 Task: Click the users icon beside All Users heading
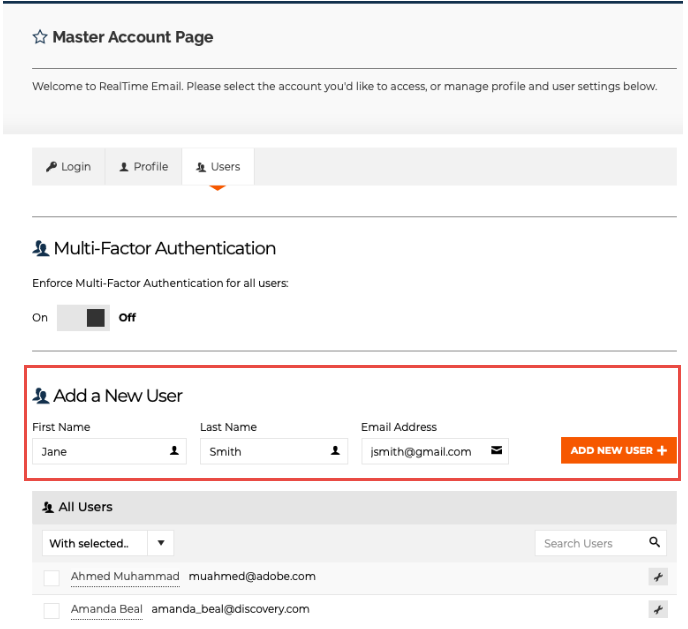(x=47, y=508)
